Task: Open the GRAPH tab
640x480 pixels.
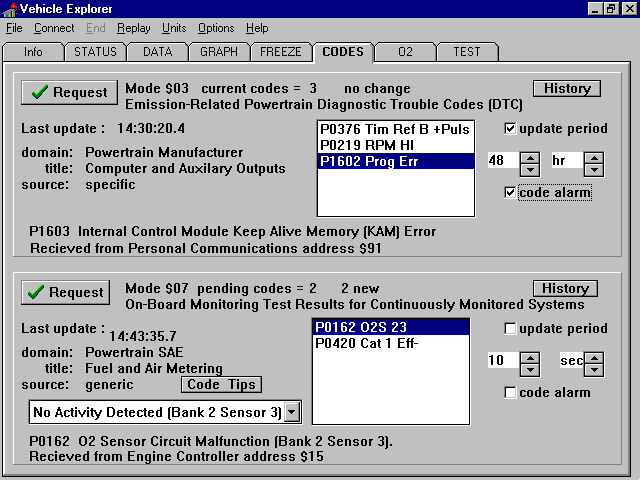Action: [x=218, y=51]
